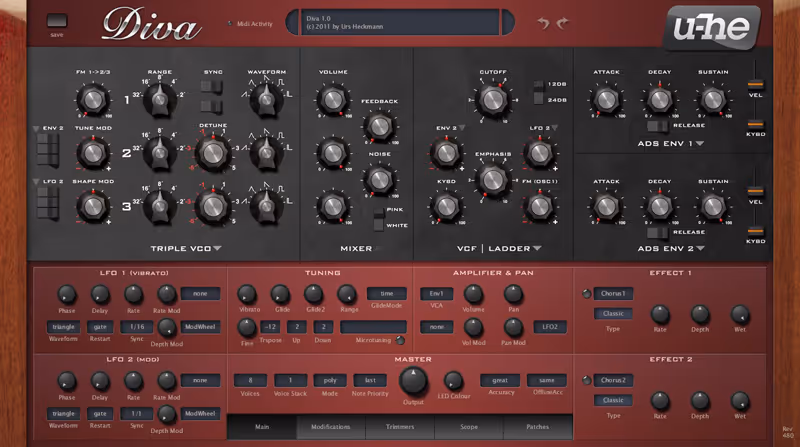
Task: Click the ADS ENV 1 VEL slider
Action: (756, 81)
